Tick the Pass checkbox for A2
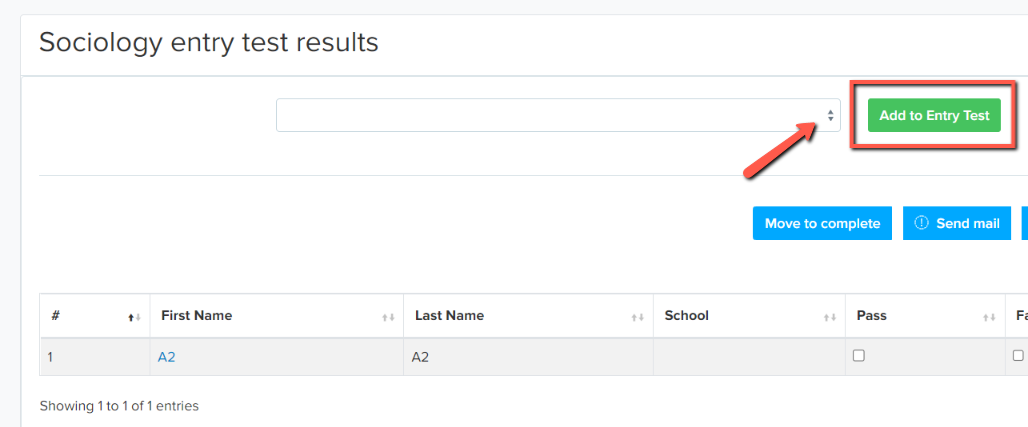 [x=858, y=356]
